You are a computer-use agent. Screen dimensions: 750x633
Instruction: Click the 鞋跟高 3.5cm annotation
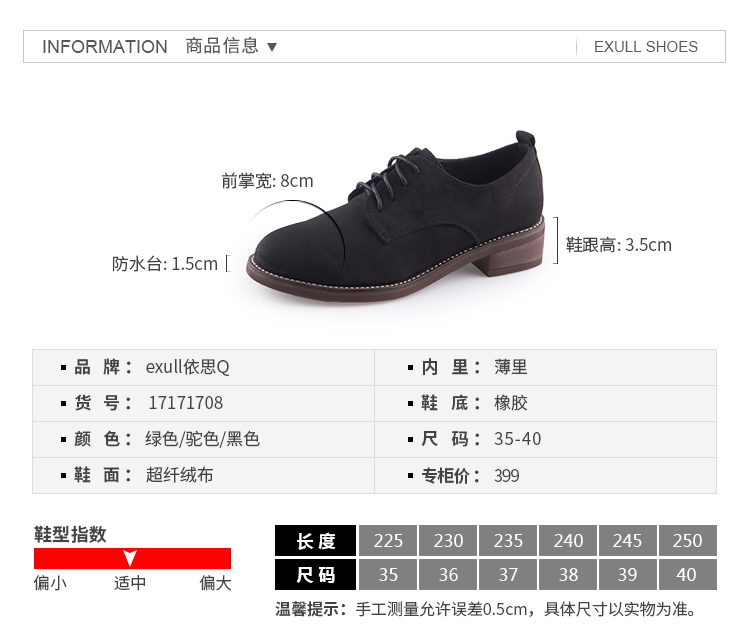[618, 245]
